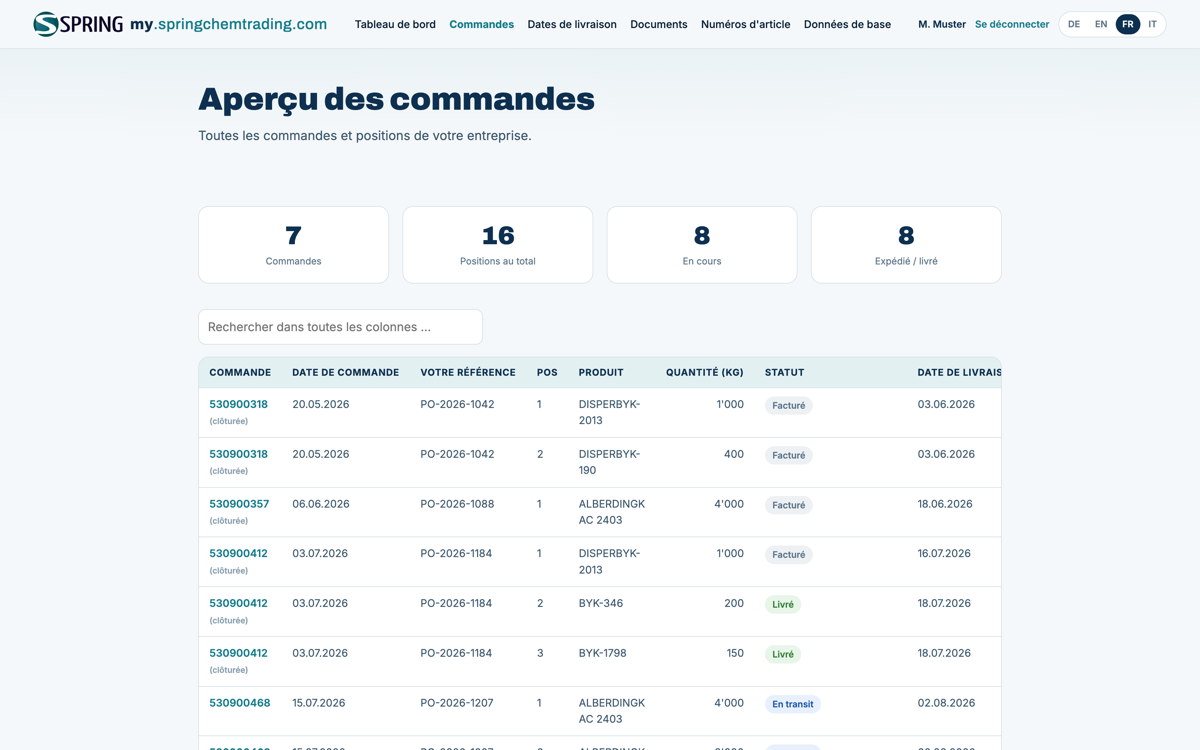Navigate to Données de base

click(847, 24)
